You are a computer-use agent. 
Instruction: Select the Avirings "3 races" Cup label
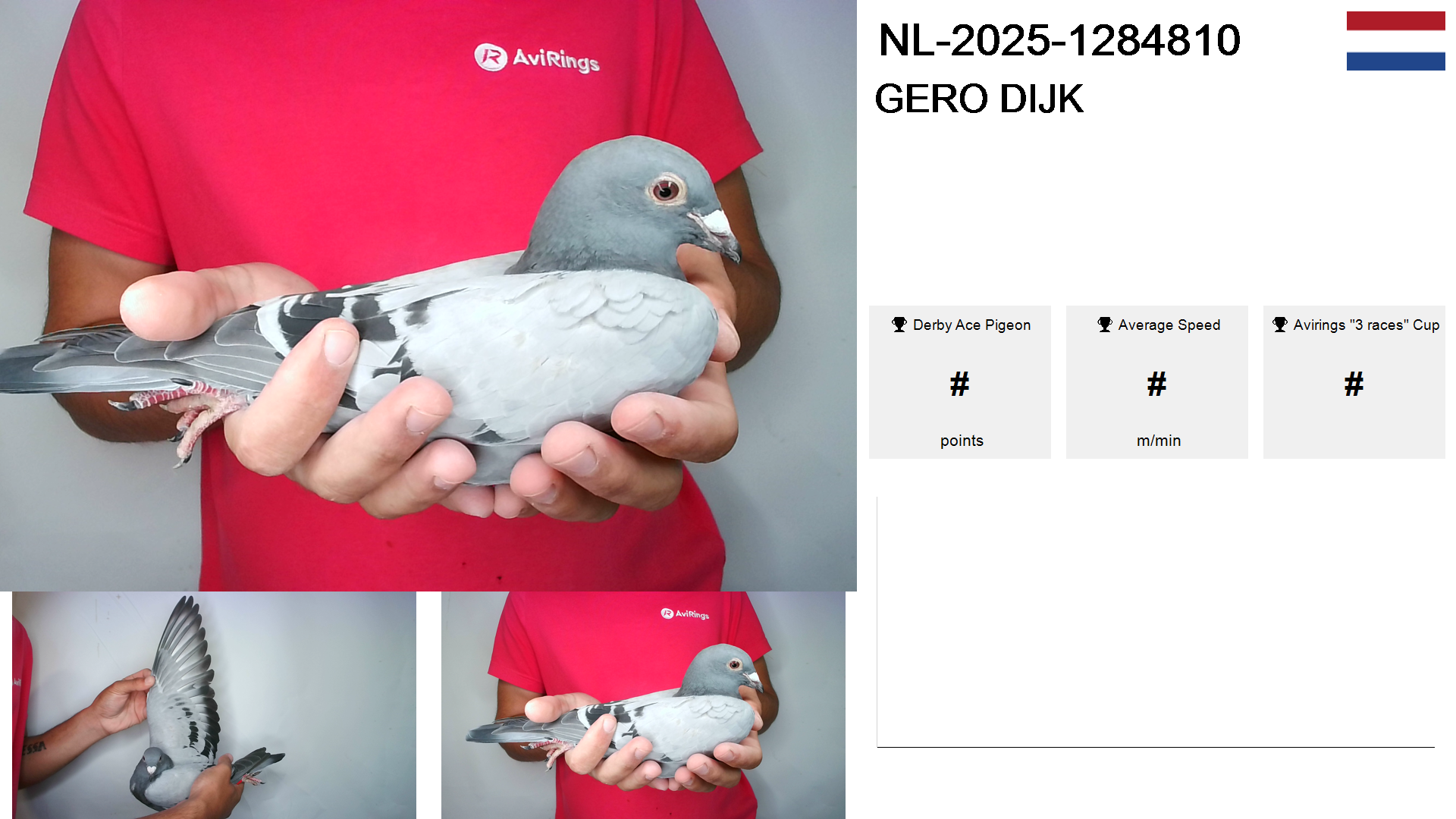[x=1366, y=325]
